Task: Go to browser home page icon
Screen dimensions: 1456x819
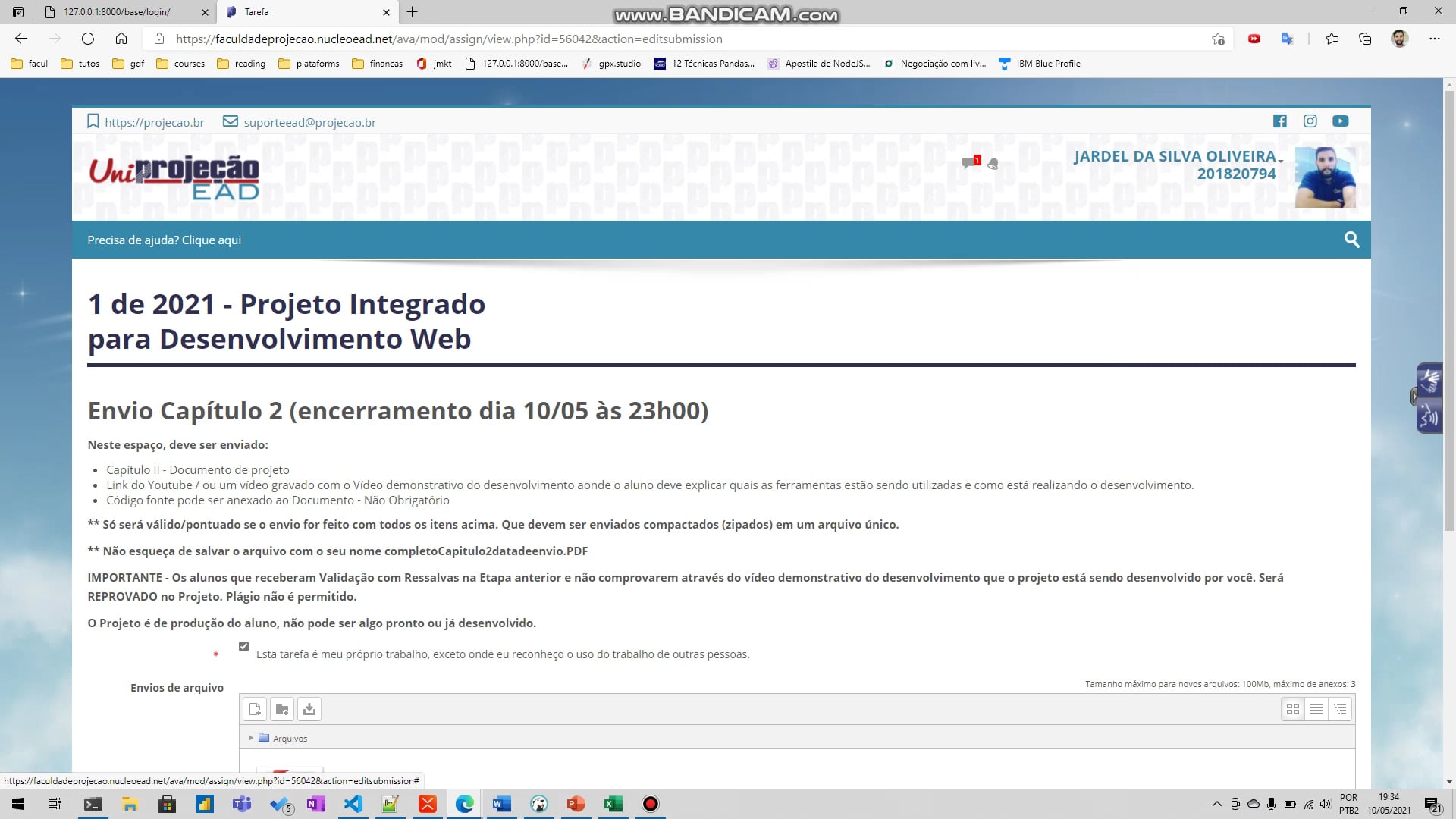Action: [121, 39]
